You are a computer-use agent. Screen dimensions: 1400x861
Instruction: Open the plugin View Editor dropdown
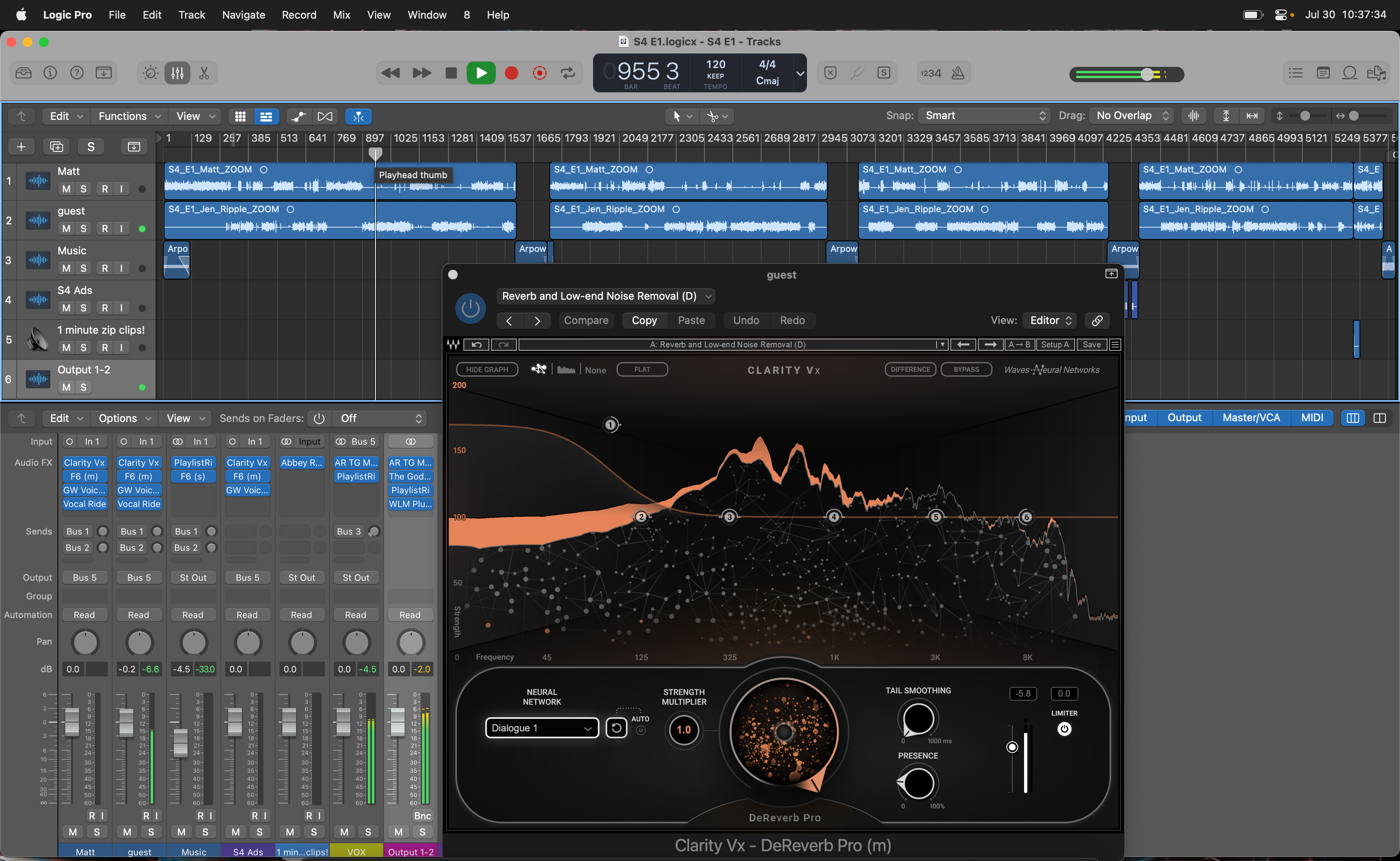coord(1050,321)
